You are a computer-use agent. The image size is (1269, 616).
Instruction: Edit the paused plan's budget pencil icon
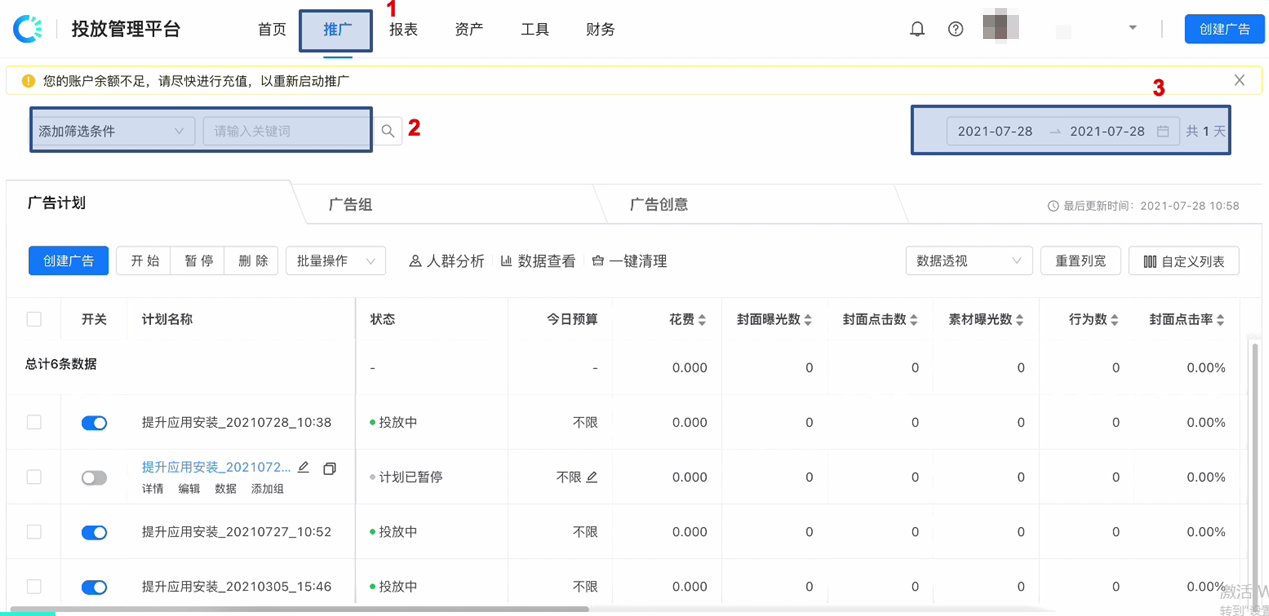(x=592, y=477)
